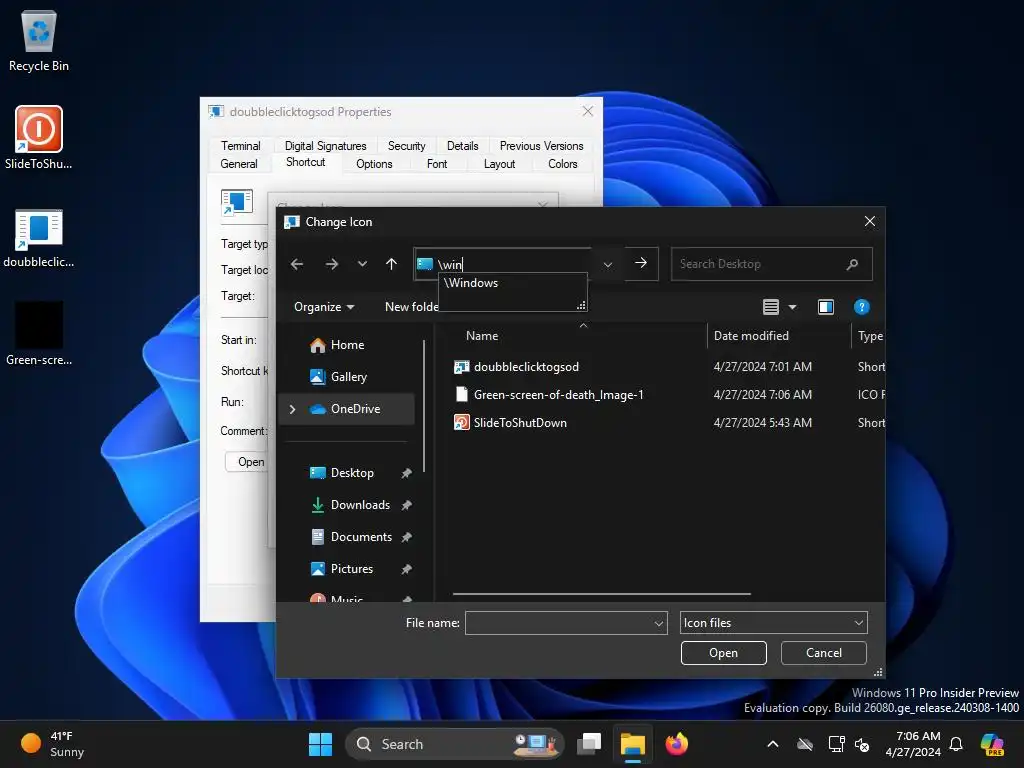
Task: Go up one folder level
Action: (391, 264)
